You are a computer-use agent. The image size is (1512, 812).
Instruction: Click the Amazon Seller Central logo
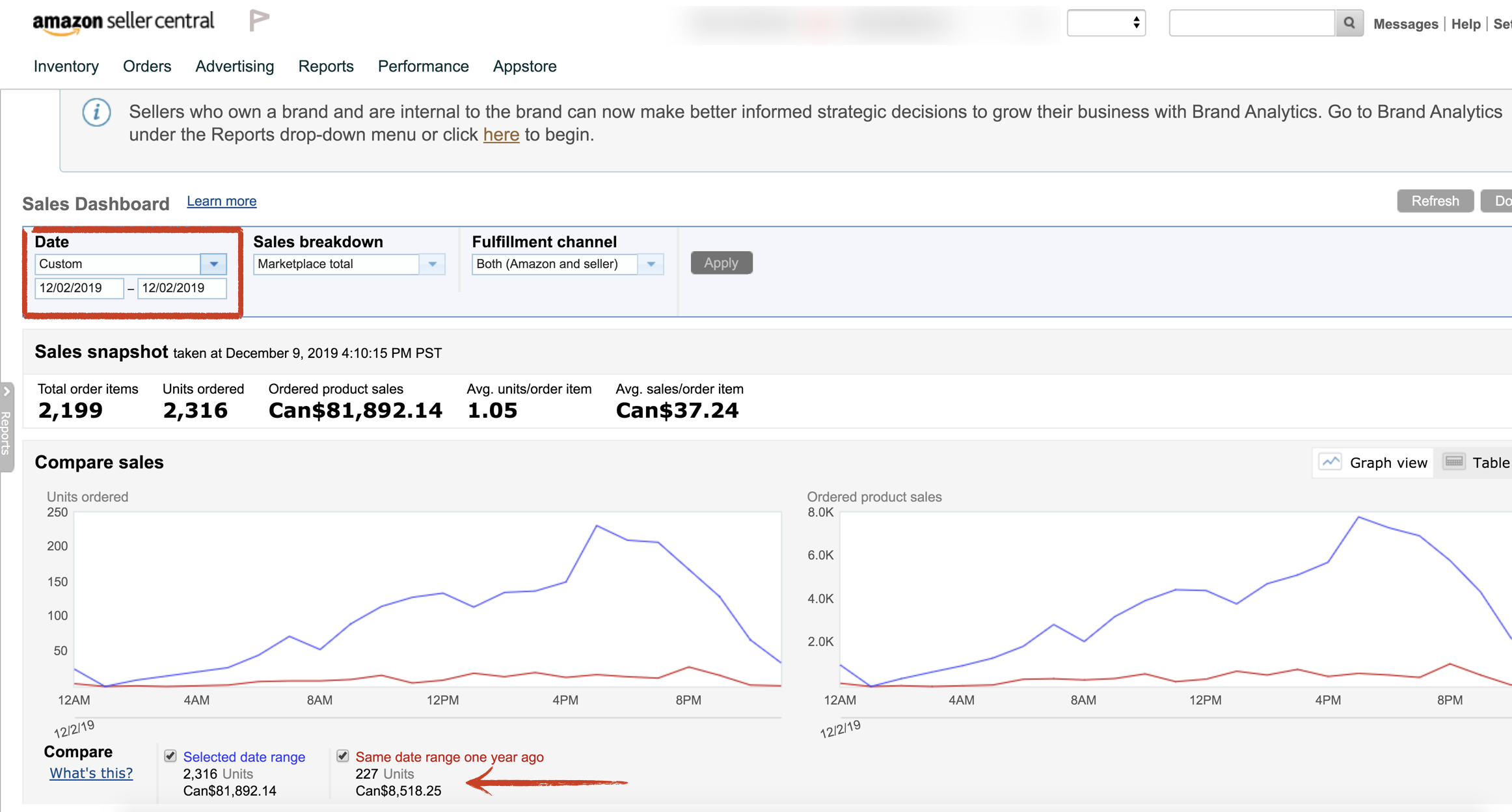click(124, 23)
